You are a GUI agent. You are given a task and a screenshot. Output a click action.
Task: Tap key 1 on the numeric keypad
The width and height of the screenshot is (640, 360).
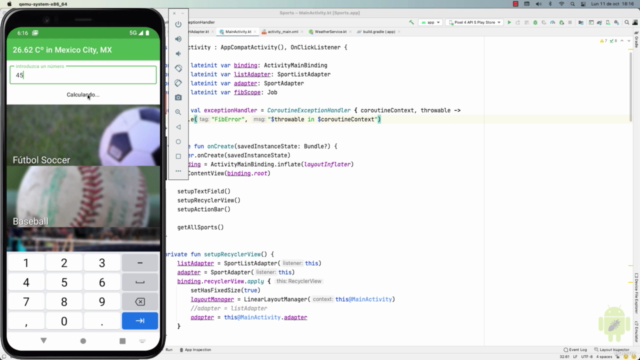26,263
